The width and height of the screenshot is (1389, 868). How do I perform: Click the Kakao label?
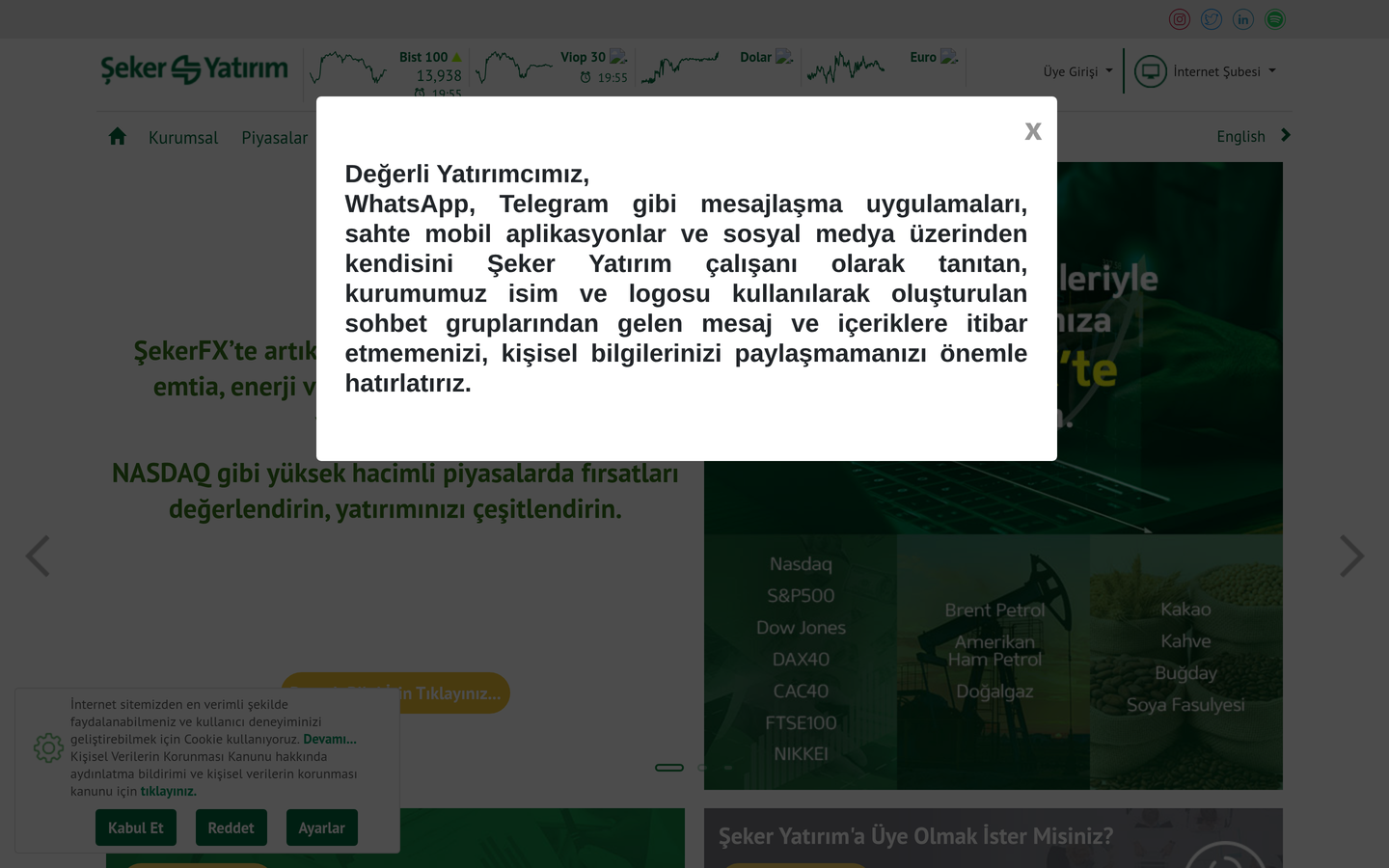tap(1185, 610)
